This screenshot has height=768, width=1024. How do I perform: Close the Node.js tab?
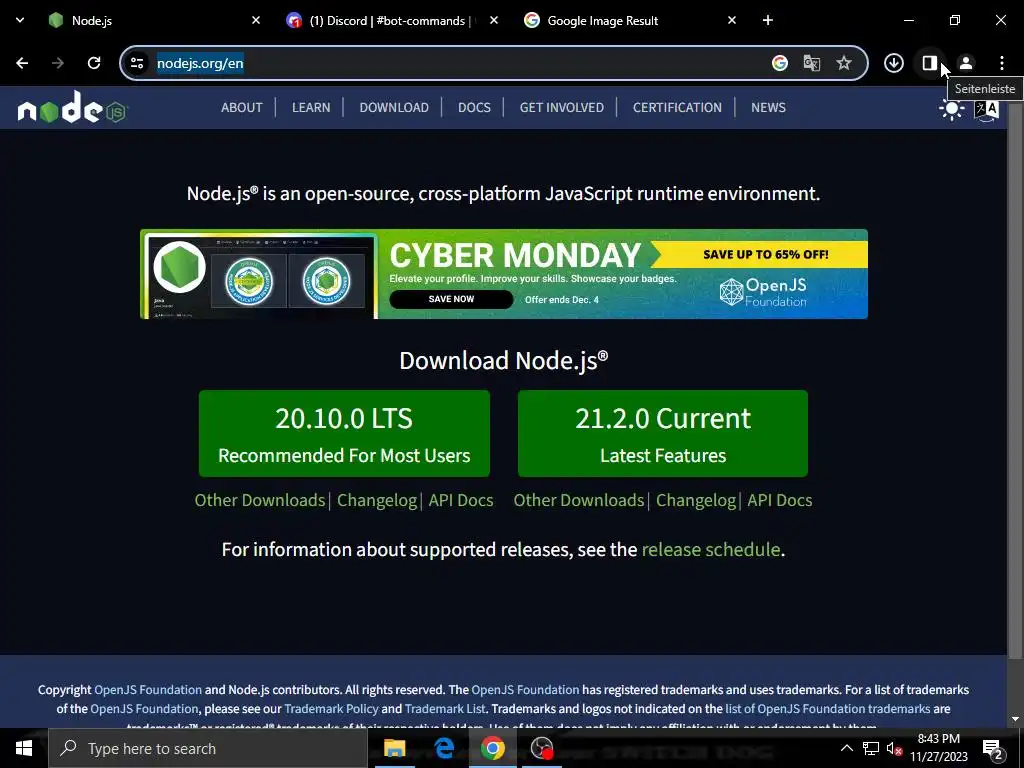[x=256, y=20]
